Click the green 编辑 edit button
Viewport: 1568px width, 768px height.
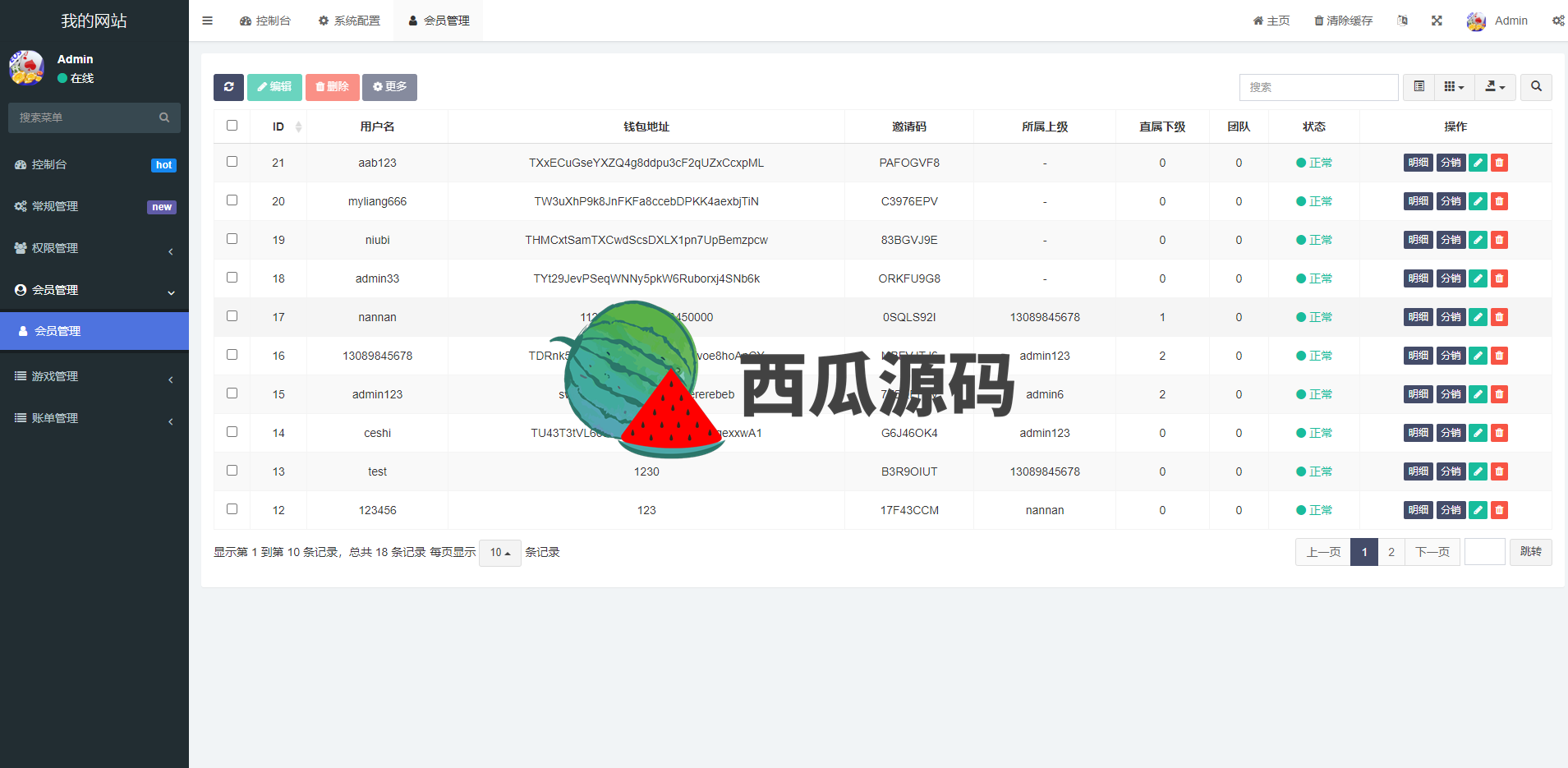tap(274, 87)
